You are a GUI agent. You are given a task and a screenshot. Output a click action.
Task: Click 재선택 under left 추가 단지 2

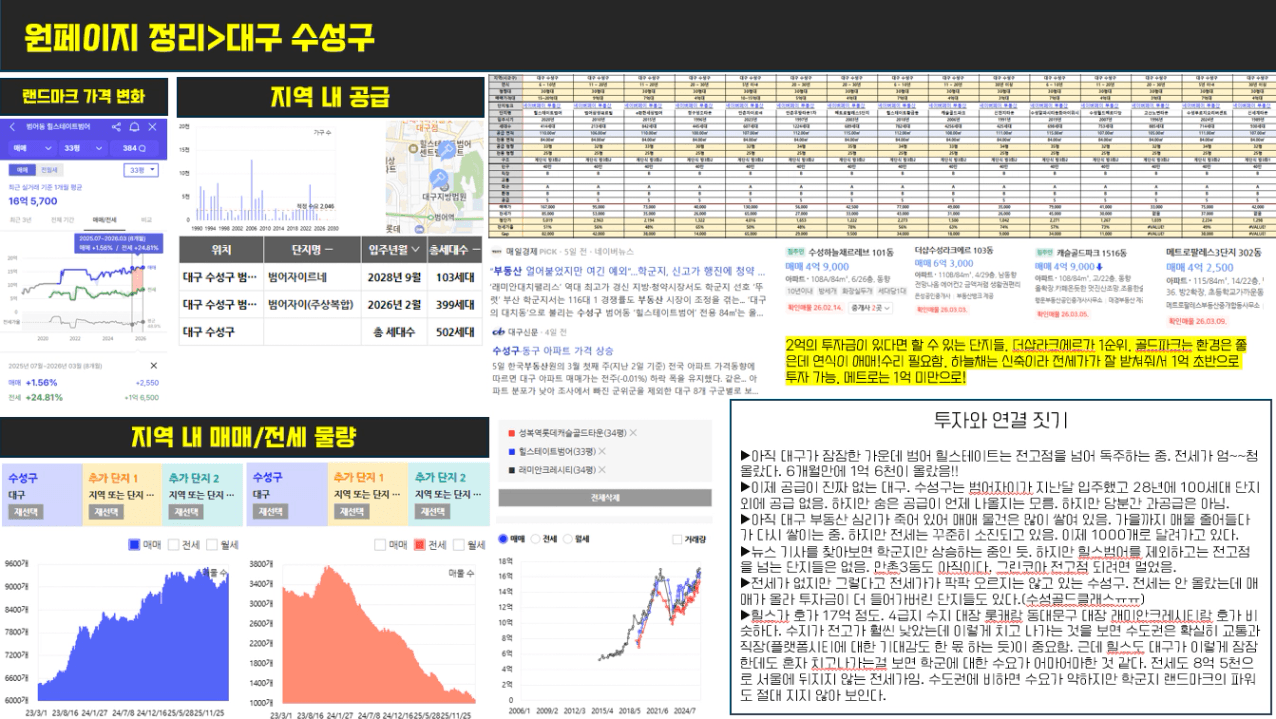(x=185, y=511)
